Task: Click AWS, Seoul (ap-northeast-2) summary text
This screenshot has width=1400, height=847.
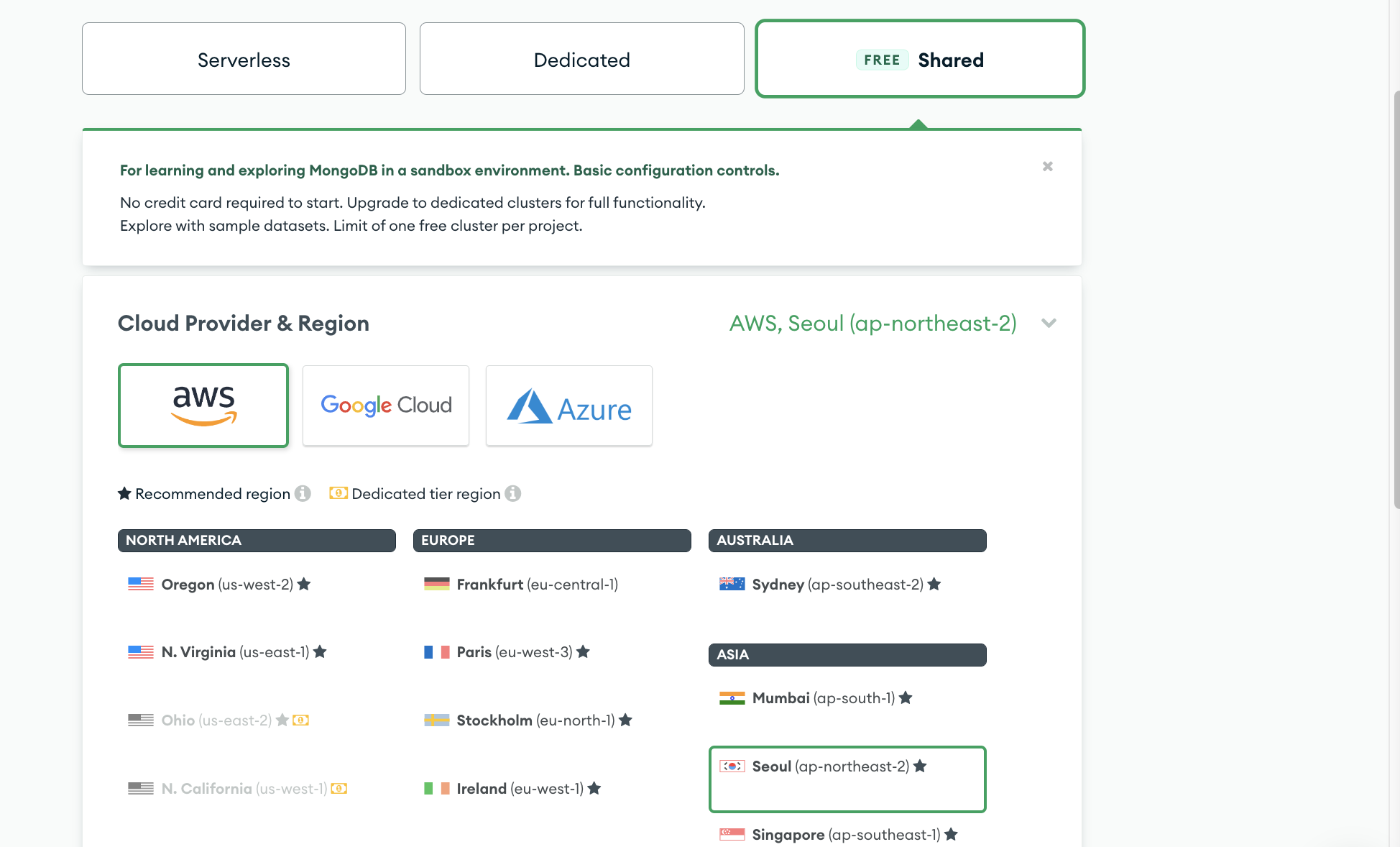Action: tap(872, 324)
